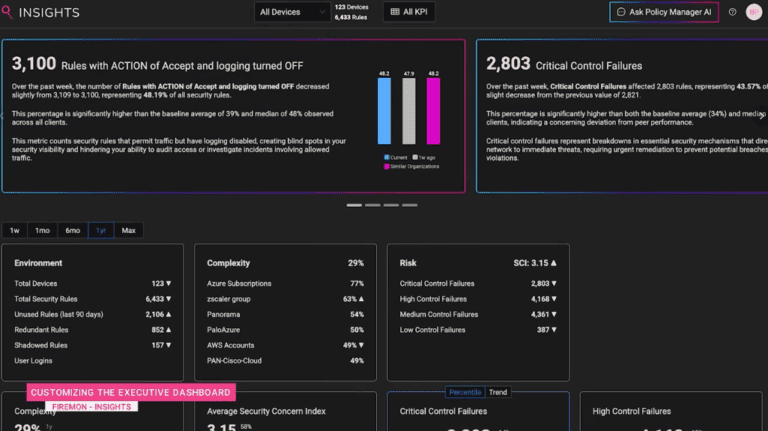Go to the first carousel slide indicator
Screen dimensions: 768x431
tap(354, 205)
